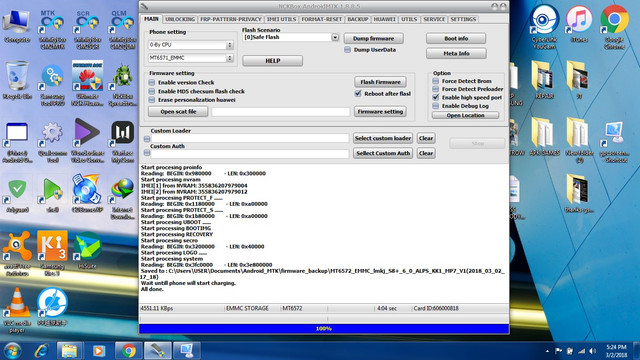
Task: Open the New folder (2) icon
Action: click(579, 140)
